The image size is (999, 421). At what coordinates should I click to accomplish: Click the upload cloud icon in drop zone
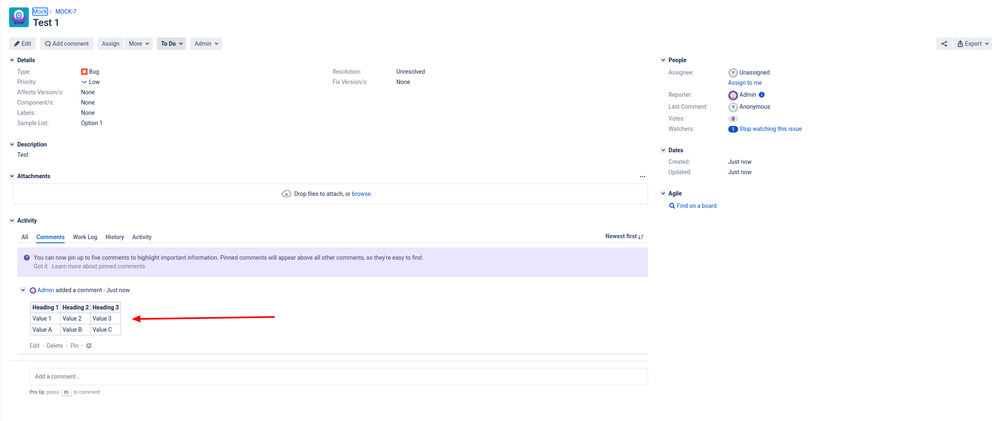pos(286,194)
